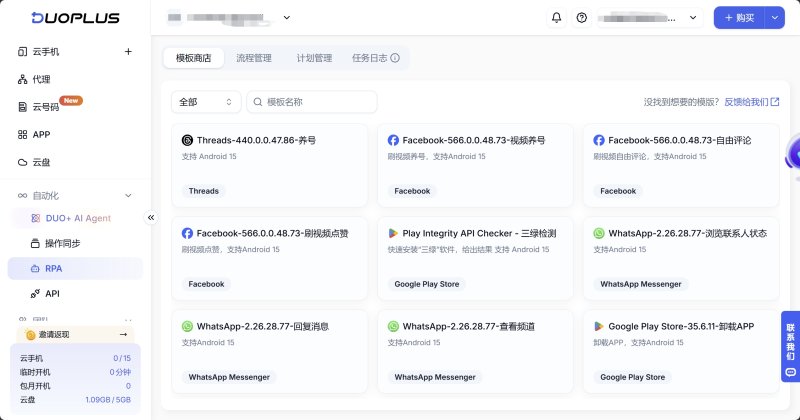This screenshot has width=800, height=420.
Task: Open the 邀请返现 banner
Action: (x=76, y=335)
